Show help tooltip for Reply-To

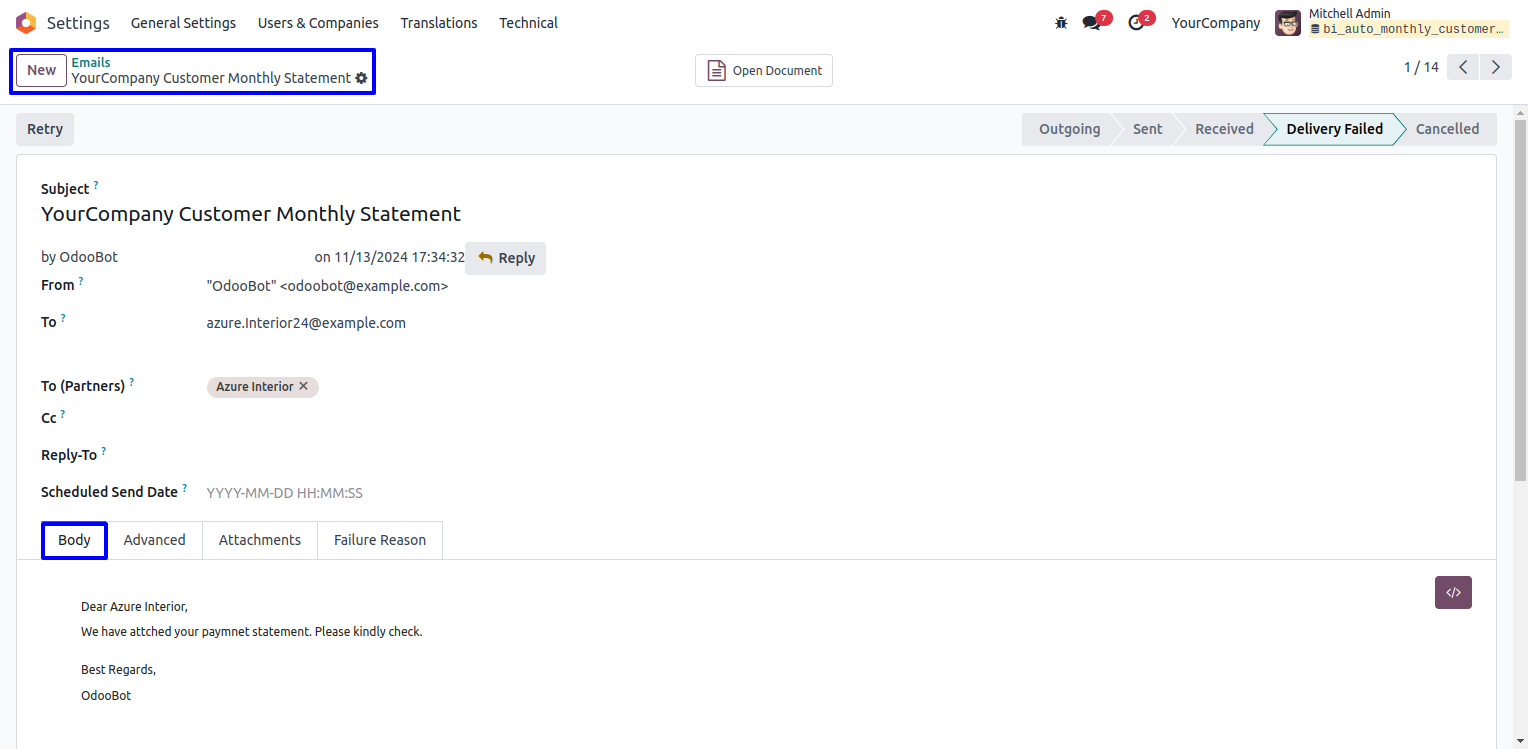[x=103, y=451]
